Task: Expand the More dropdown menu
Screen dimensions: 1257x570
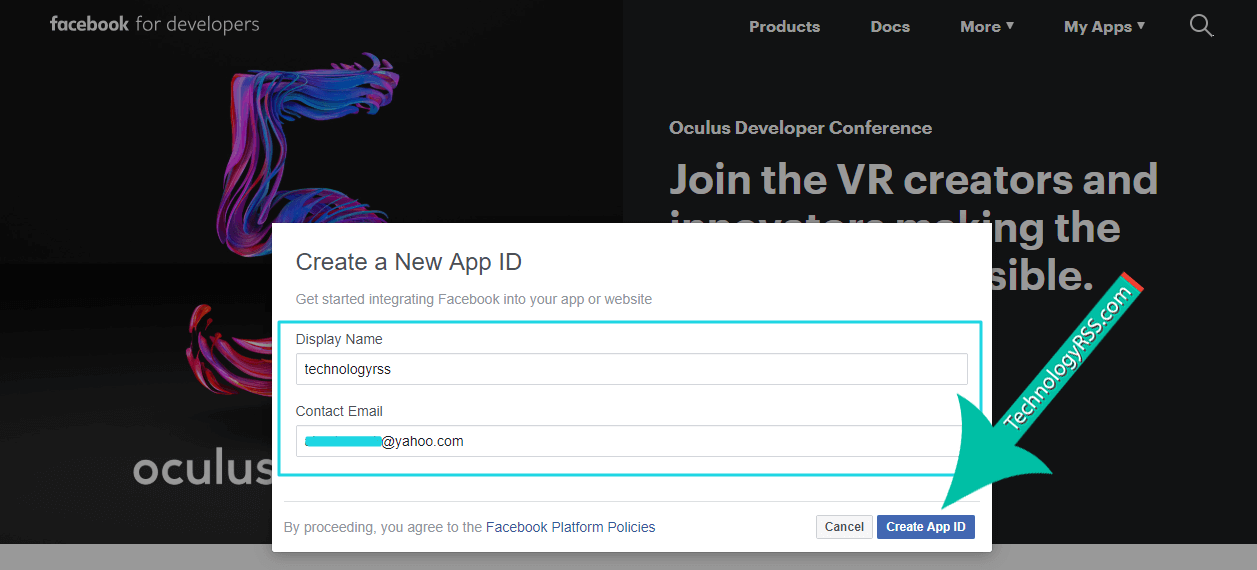Action: [x=986, y=27]
